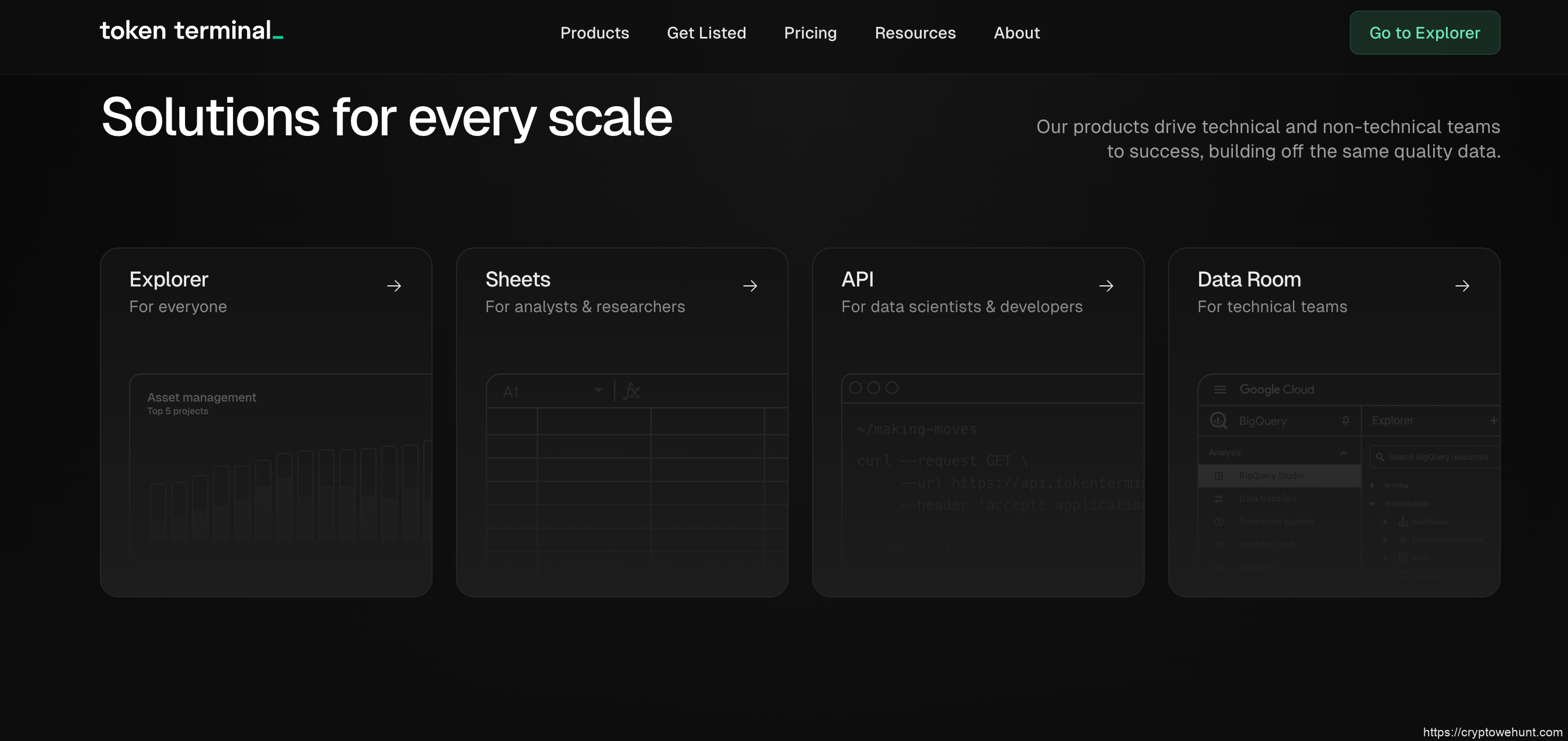Image resolution: width=1568 pixels, height=741 pixels.
Task: Click the About navigation link
Action: (x=1016, y=33)
